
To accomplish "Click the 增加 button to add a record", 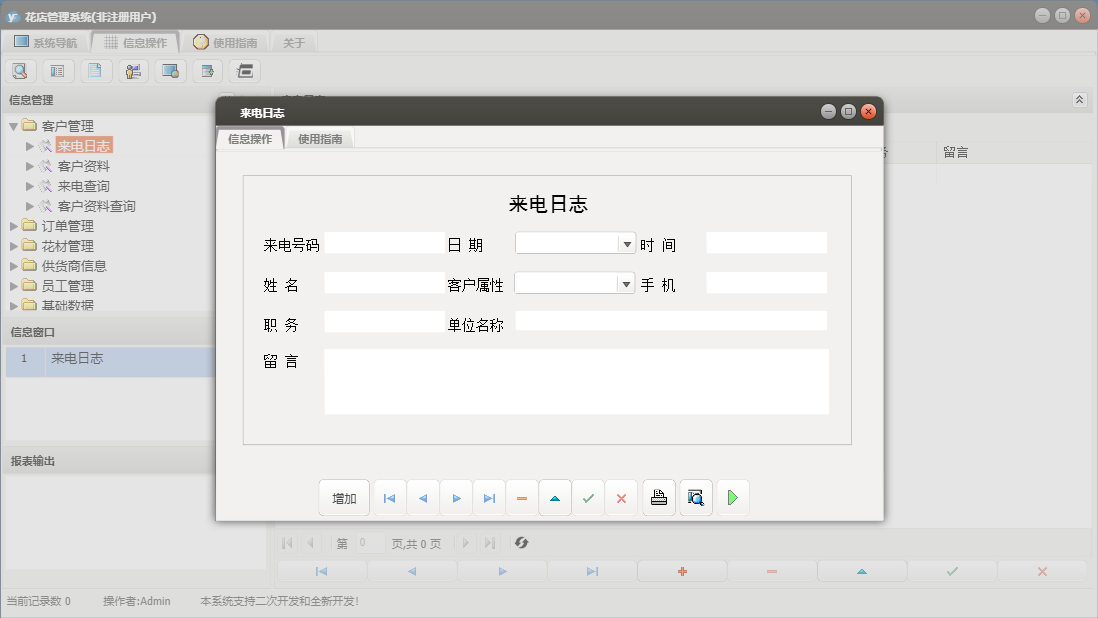I will pos(344,497).
